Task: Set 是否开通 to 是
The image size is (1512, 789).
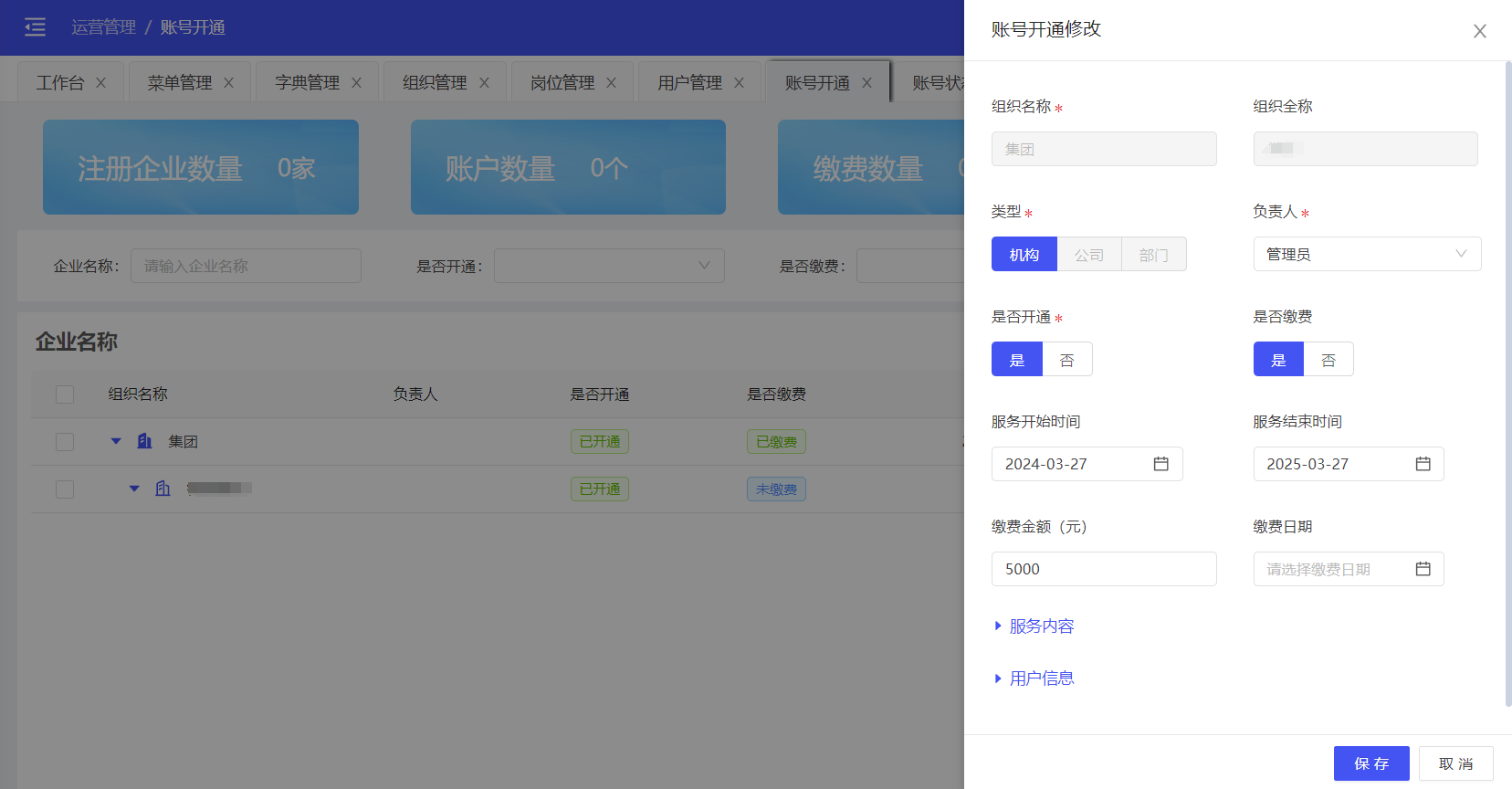Action: (x=1017, y=360)
